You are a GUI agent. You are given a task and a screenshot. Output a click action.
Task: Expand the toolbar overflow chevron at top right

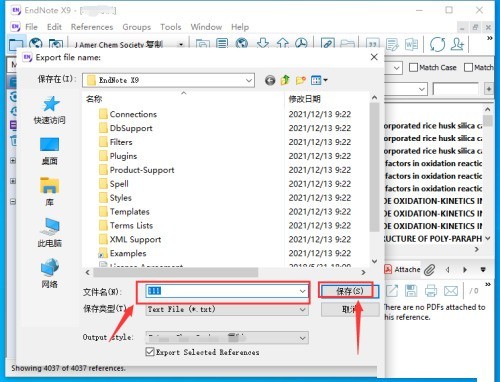(490, 38)
